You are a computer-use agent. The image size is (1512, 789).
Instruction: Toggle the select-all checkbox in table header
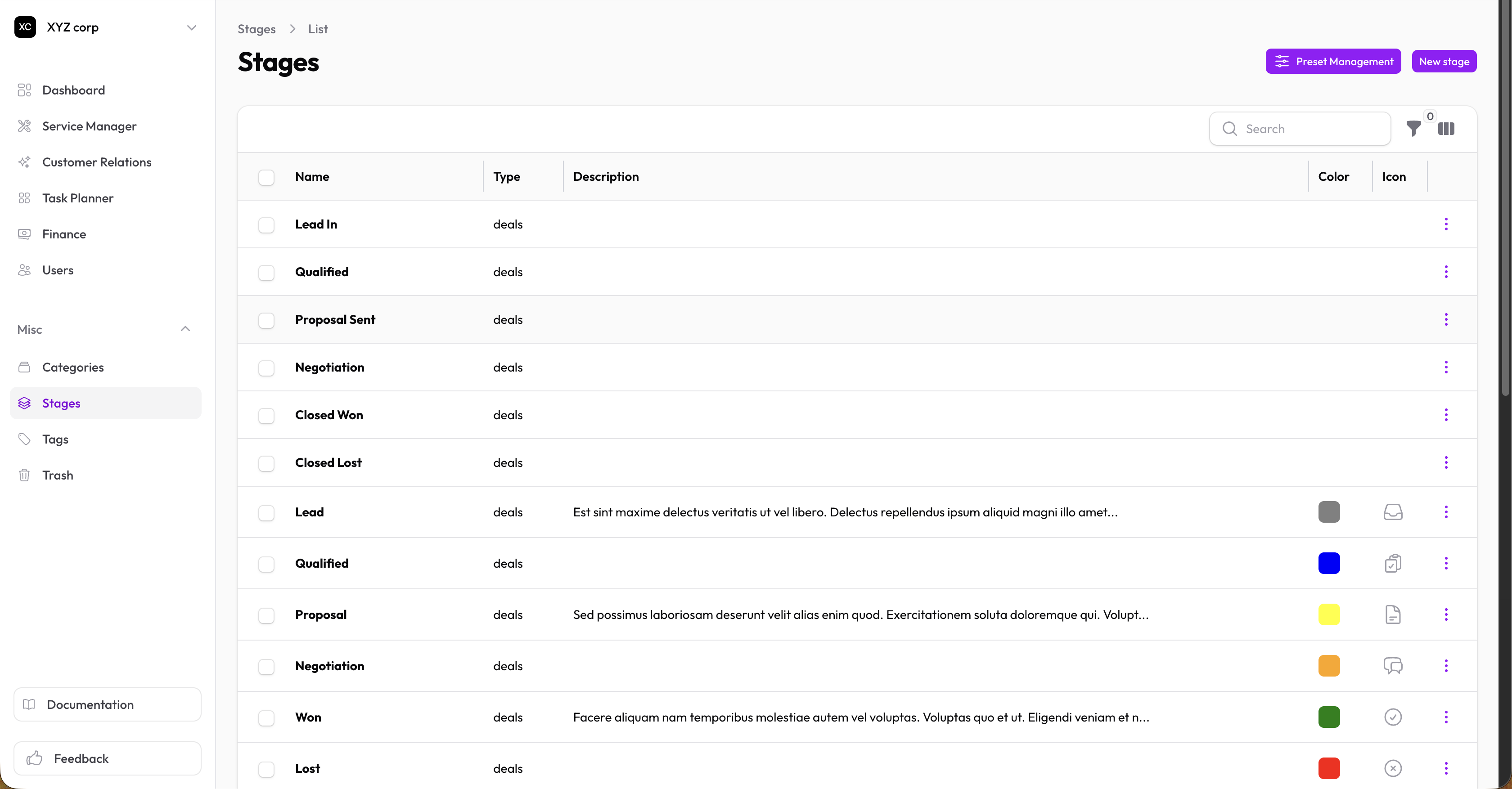tap(266, 177)
